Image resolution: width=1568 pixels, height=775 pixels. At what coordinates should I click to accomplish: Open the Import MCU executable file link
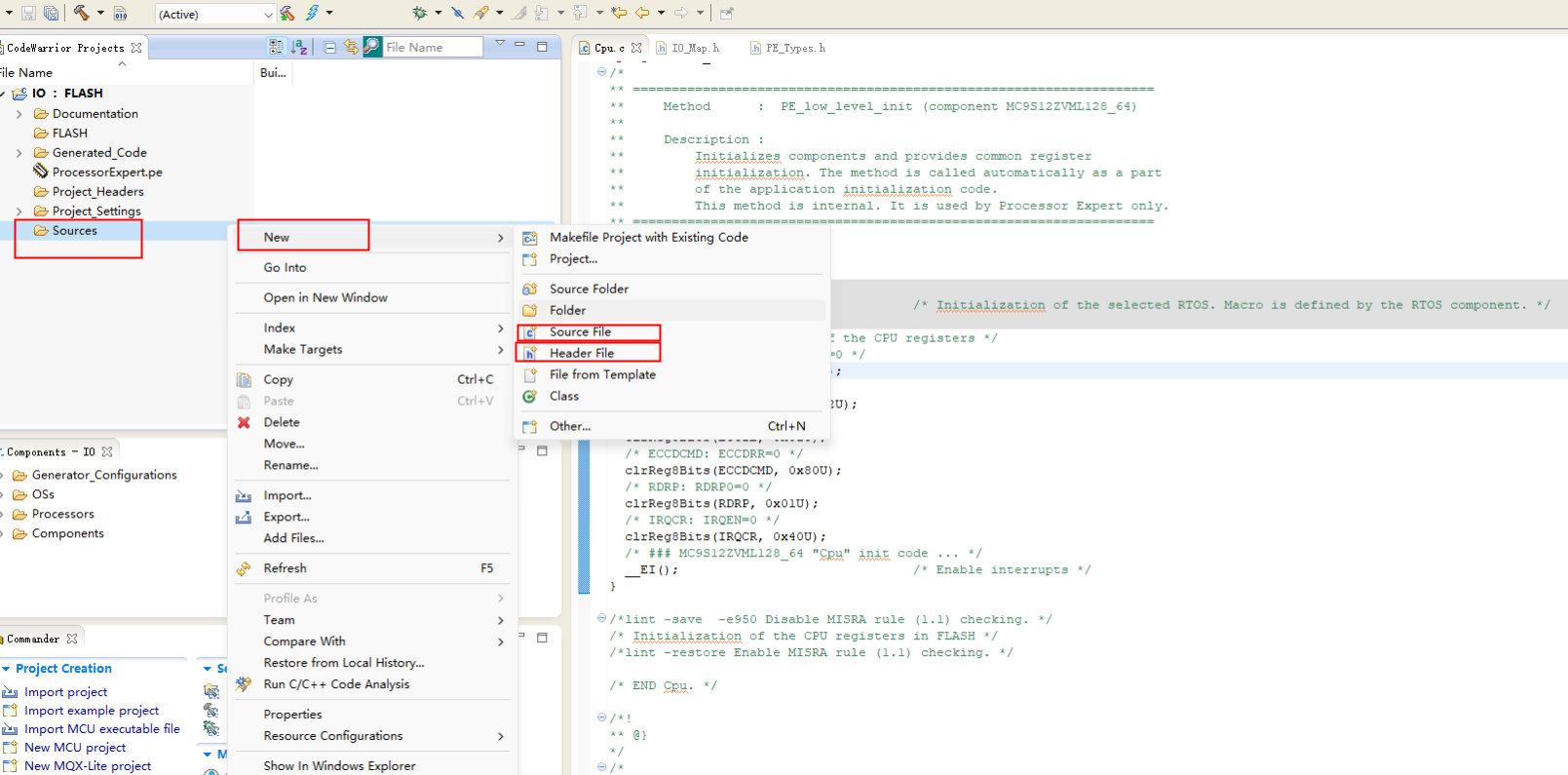[102, 729]
